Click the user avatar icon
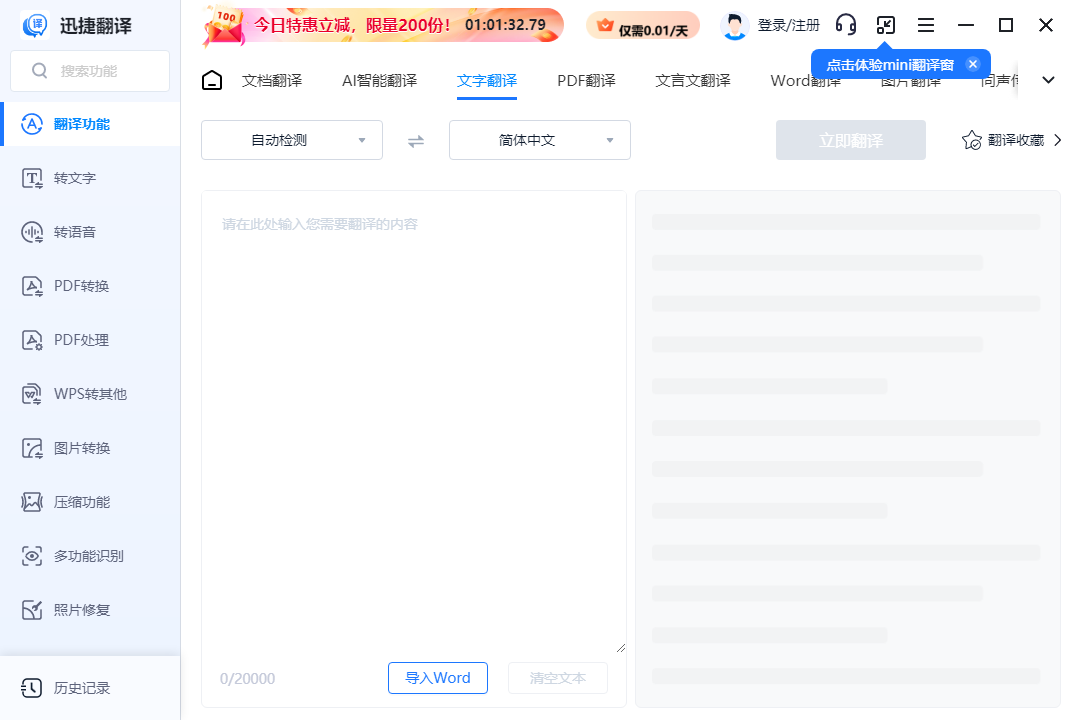The image size is (1080, 720). [x=734, y=26]
